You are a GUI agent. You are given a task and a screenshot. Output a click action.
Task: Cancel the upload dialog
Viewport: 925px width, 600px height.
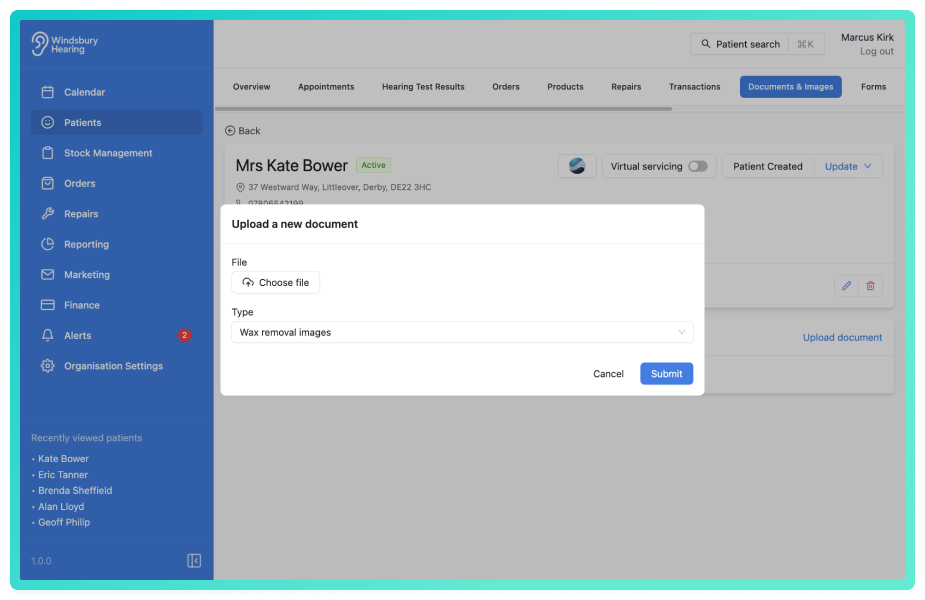pos(608,373)
